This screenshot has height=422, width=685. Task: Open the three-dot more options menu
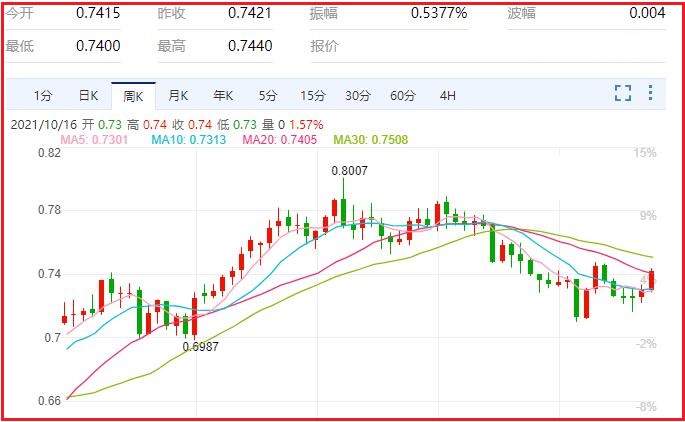650,93
